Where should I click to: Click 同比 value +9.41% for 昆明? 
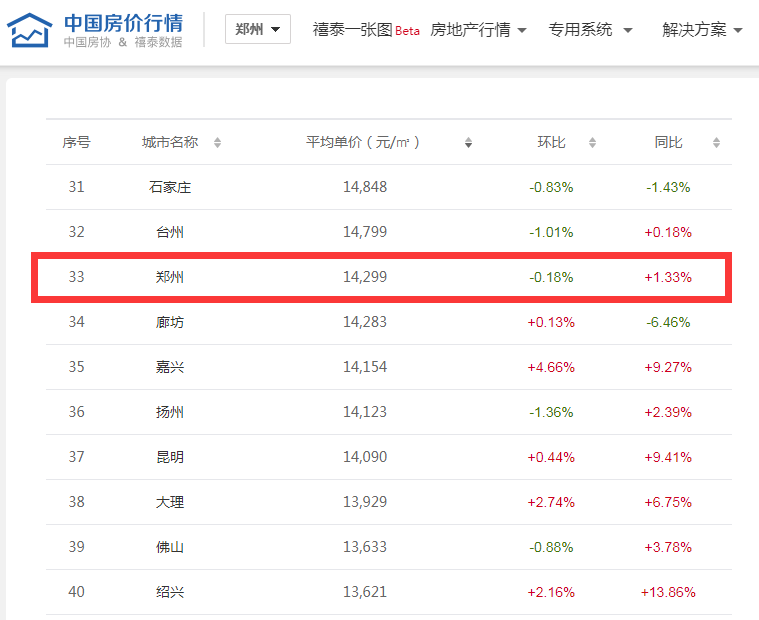[668, 457]
